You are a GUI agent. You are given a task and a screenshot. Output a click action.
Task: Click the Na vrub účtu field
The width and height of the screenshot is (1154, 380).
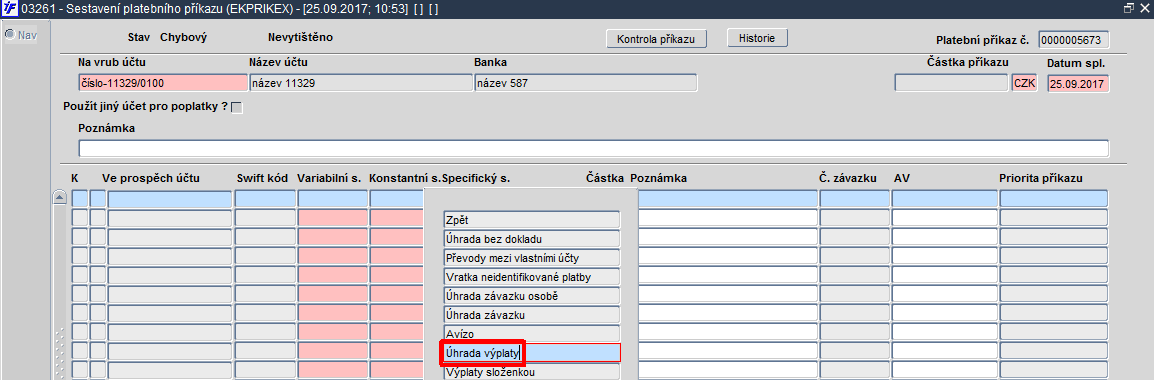(162, 82)
